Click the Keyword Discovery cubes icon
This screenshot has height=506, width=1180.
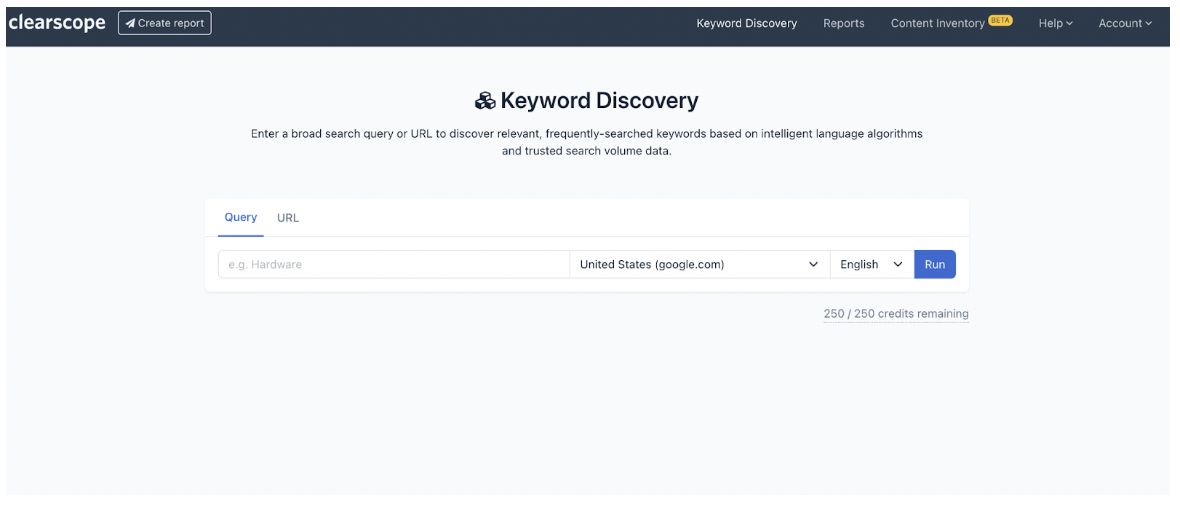[485, 100]
